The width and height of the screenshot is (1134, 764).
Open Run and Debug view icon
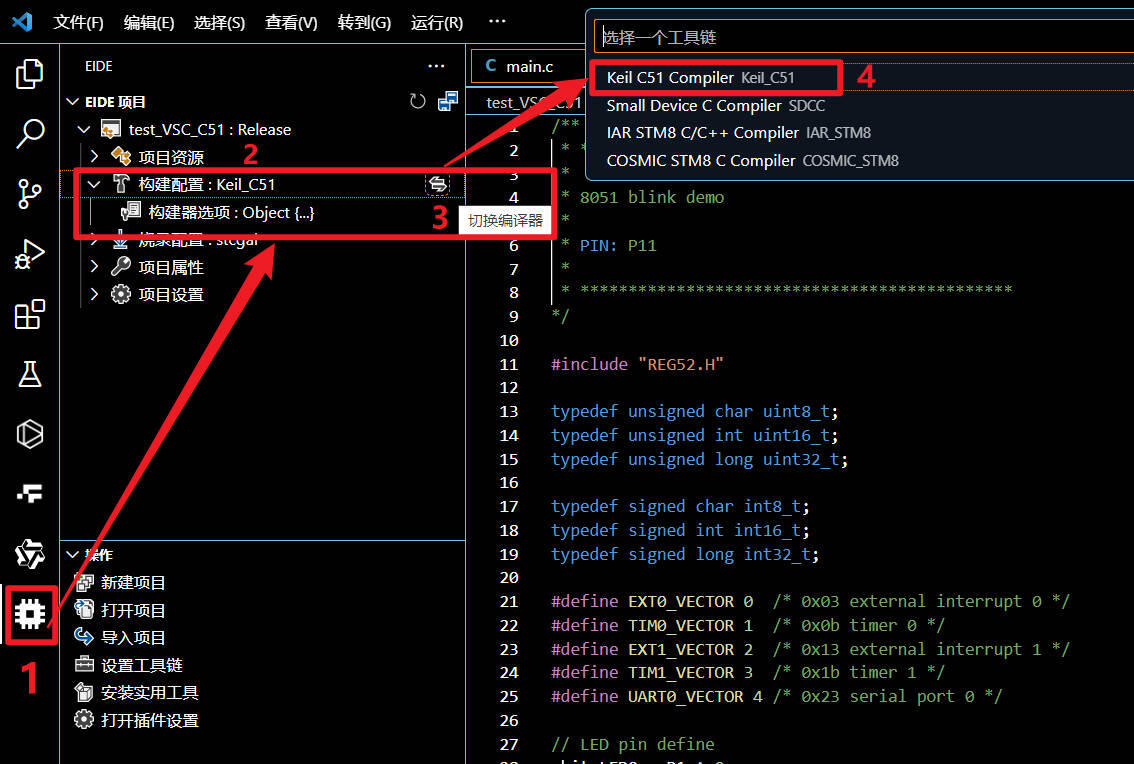tap(30, 254)
